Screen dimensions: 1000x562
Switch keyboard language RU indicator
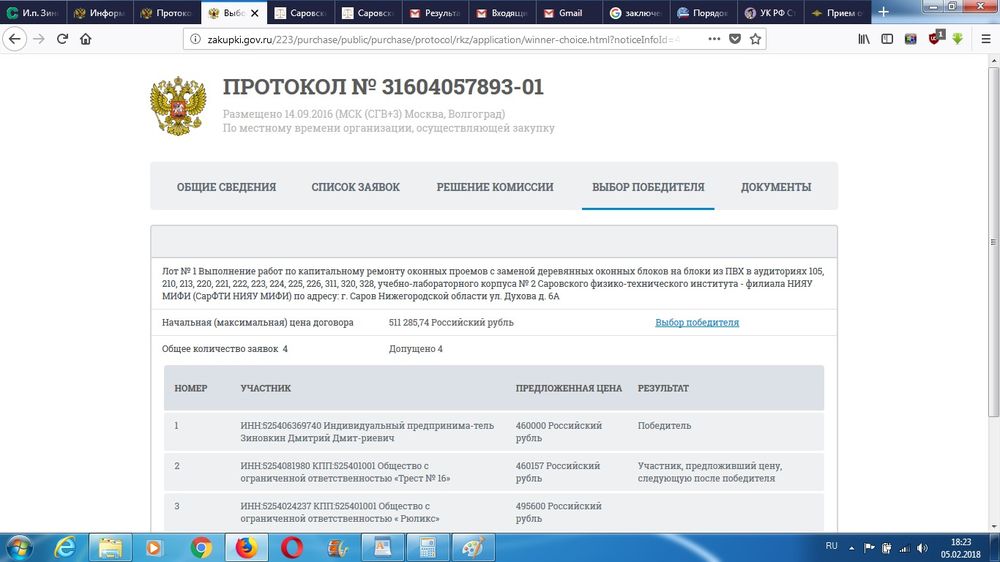(x=831, y=547)
